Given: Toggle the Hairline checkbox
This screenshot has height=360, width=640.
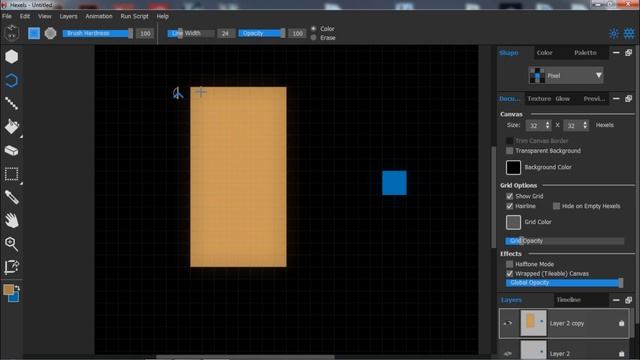Looking at the screenshot, I should pyautogui.click(x=509, y=206).
